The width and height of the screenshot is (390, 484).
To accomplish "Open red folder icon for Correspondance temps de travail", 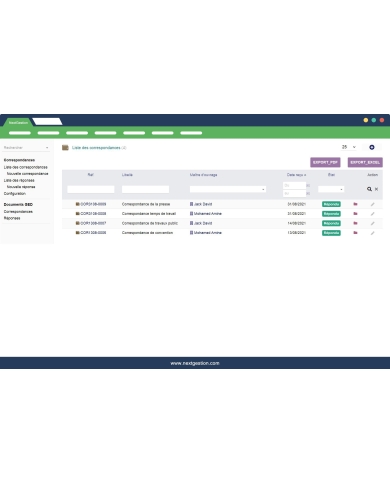I will pyautogui.click(x=355, y=214).
